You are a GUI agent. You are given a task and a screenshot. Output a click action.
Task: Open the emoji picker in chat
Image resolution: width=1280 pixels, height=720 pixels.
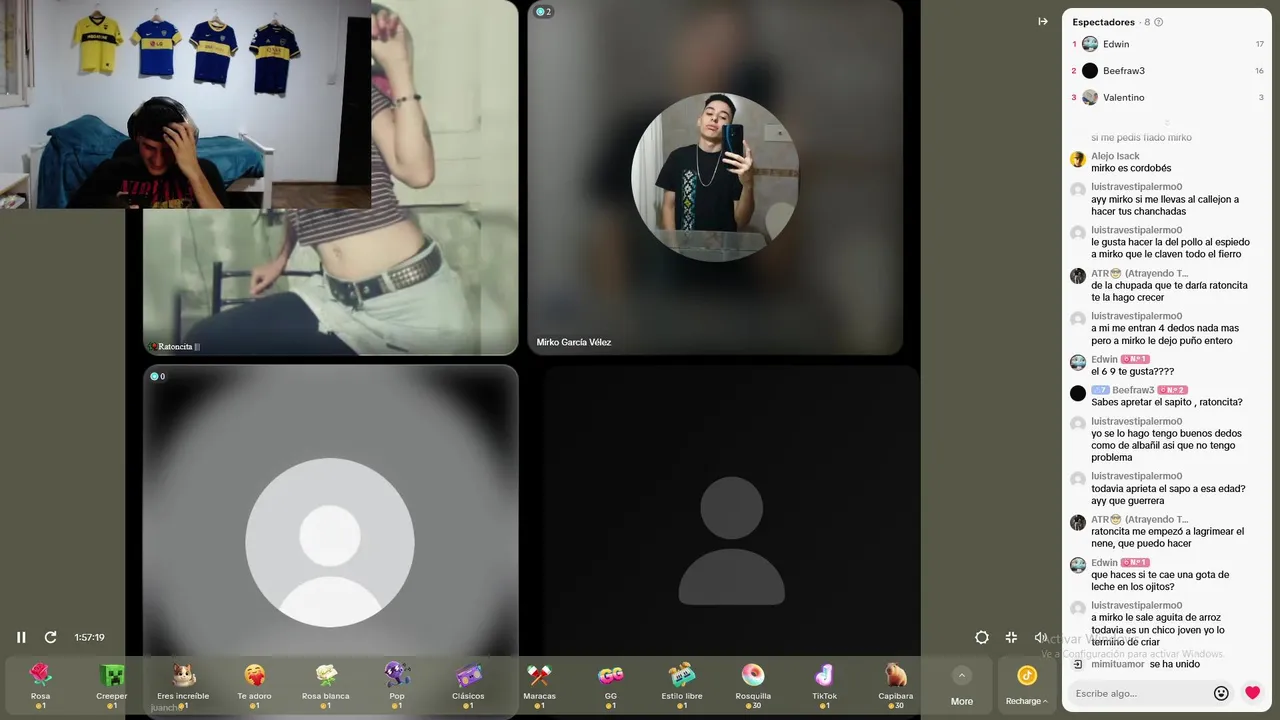1221,693
